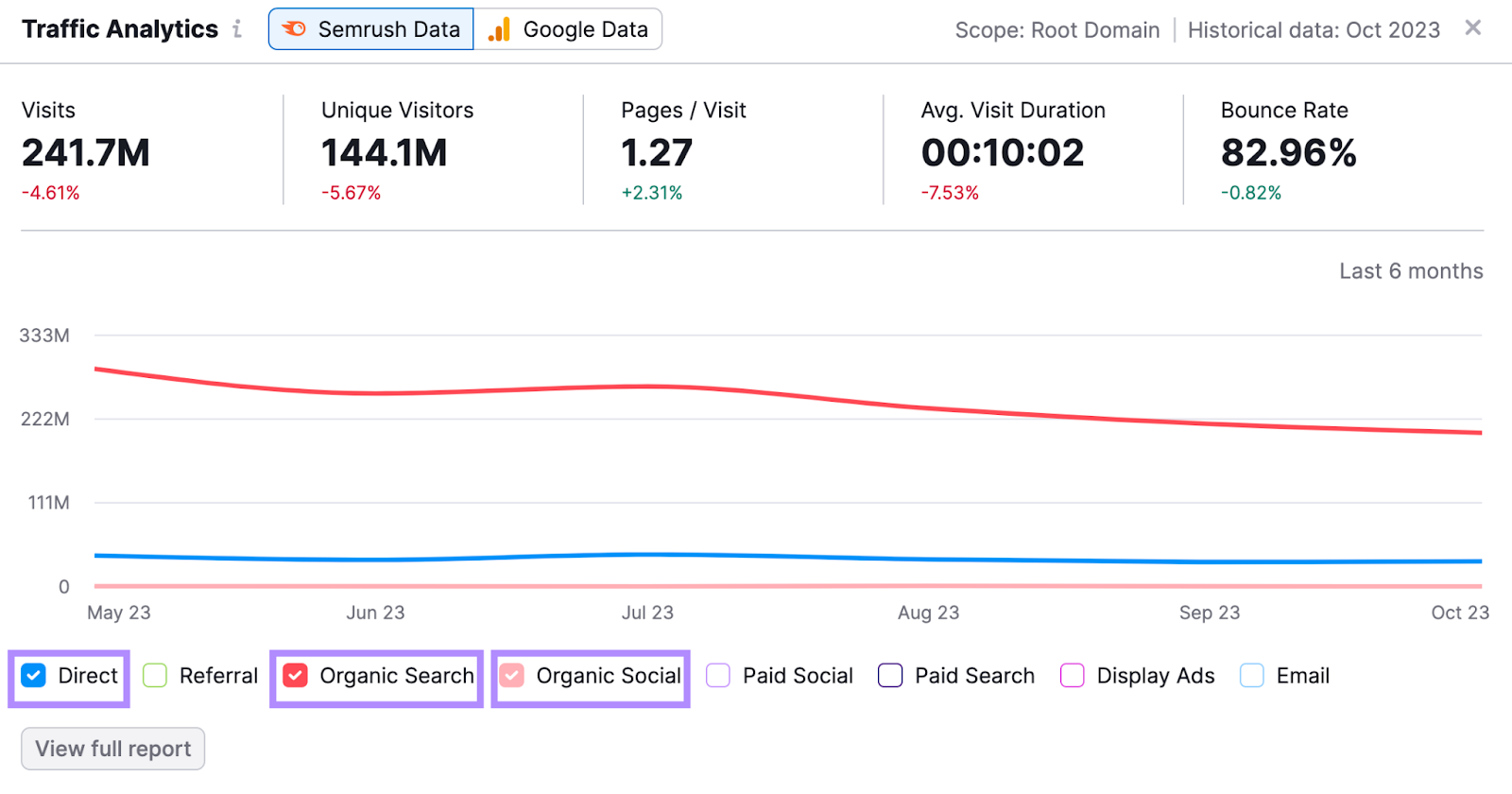Open the View full report button

tap(113, 749)
